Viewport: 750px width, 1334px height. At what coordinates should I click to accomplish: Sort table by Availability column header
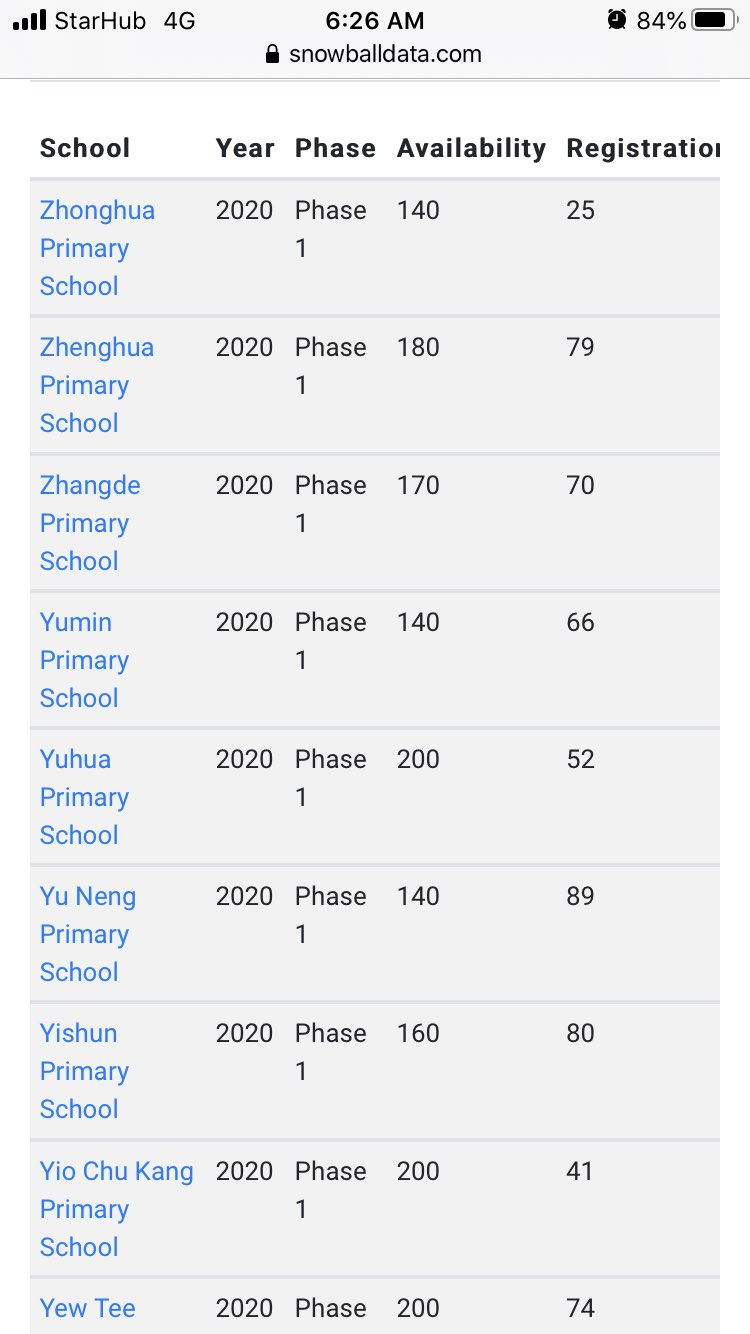click(471, 148)
